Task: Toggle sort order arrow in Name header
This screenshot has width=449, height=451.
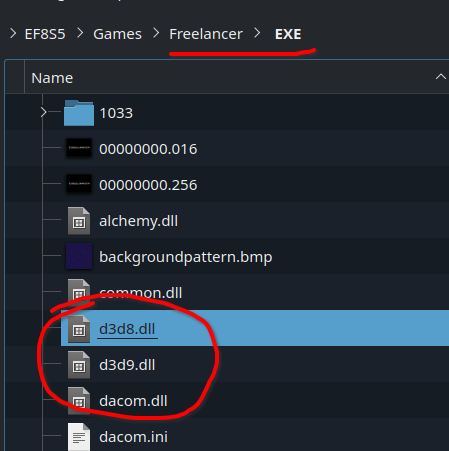Action: tap(441, 77)
